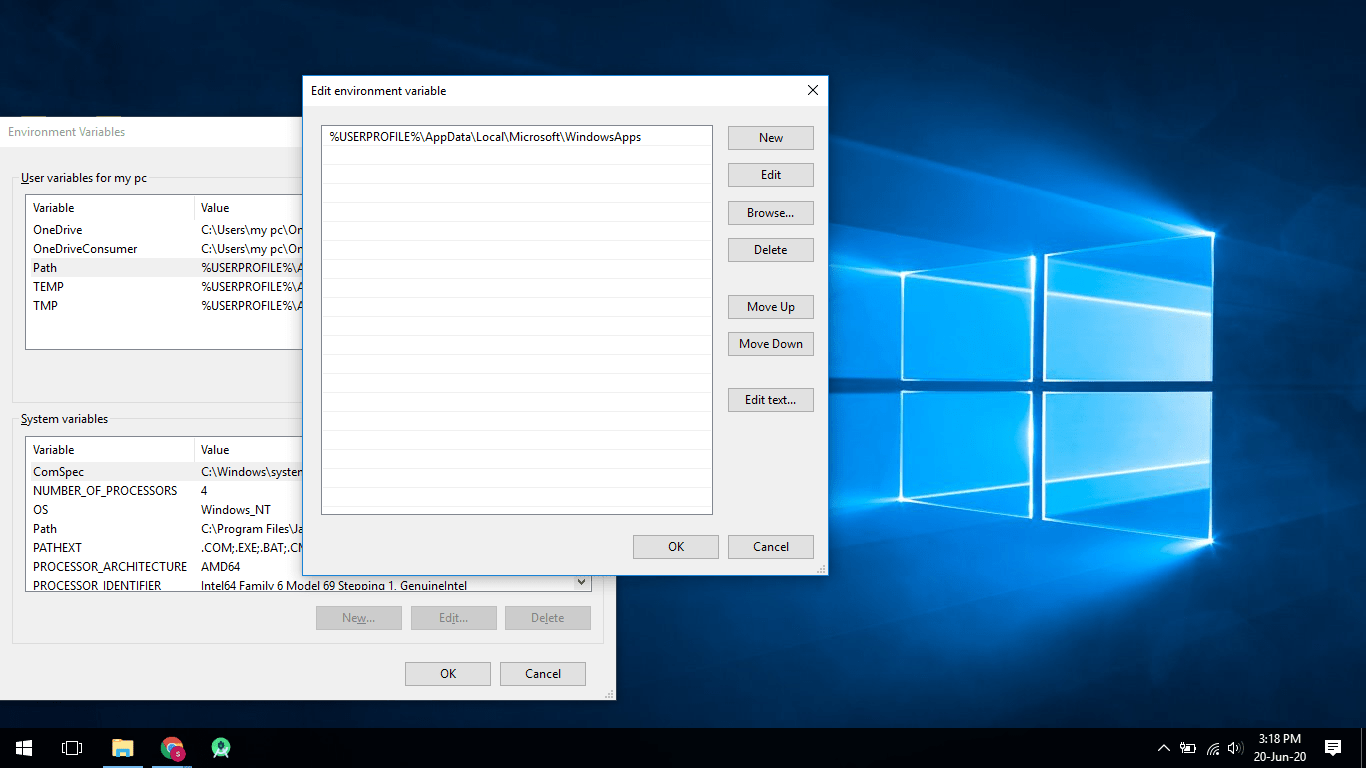Open Edit text for the path variable
The width and height of the screenshot is (1366, 768).
coord(770,399)
